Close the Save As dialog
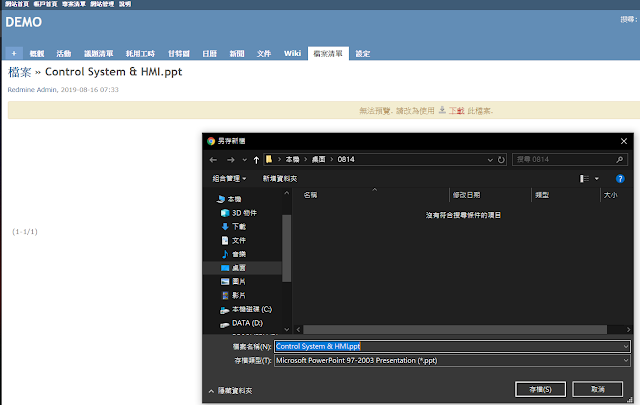 point(624,141)
